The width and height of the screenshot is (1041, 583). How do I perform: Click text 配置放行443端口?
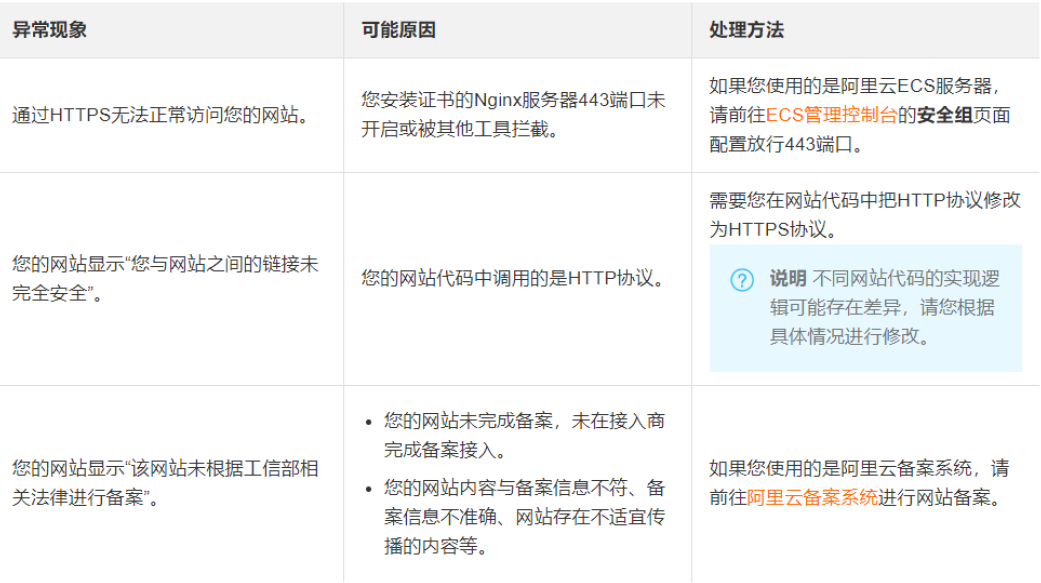(x=787, y=144)
